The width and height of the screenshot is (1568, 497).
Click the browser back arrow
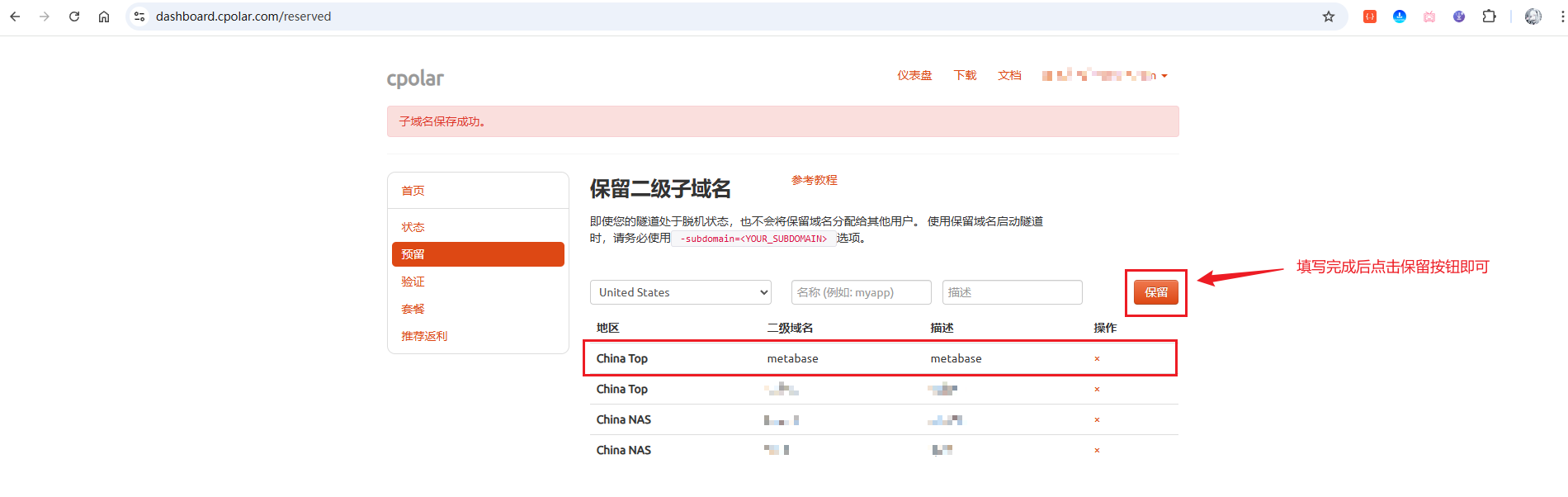(x=15, y=17)
